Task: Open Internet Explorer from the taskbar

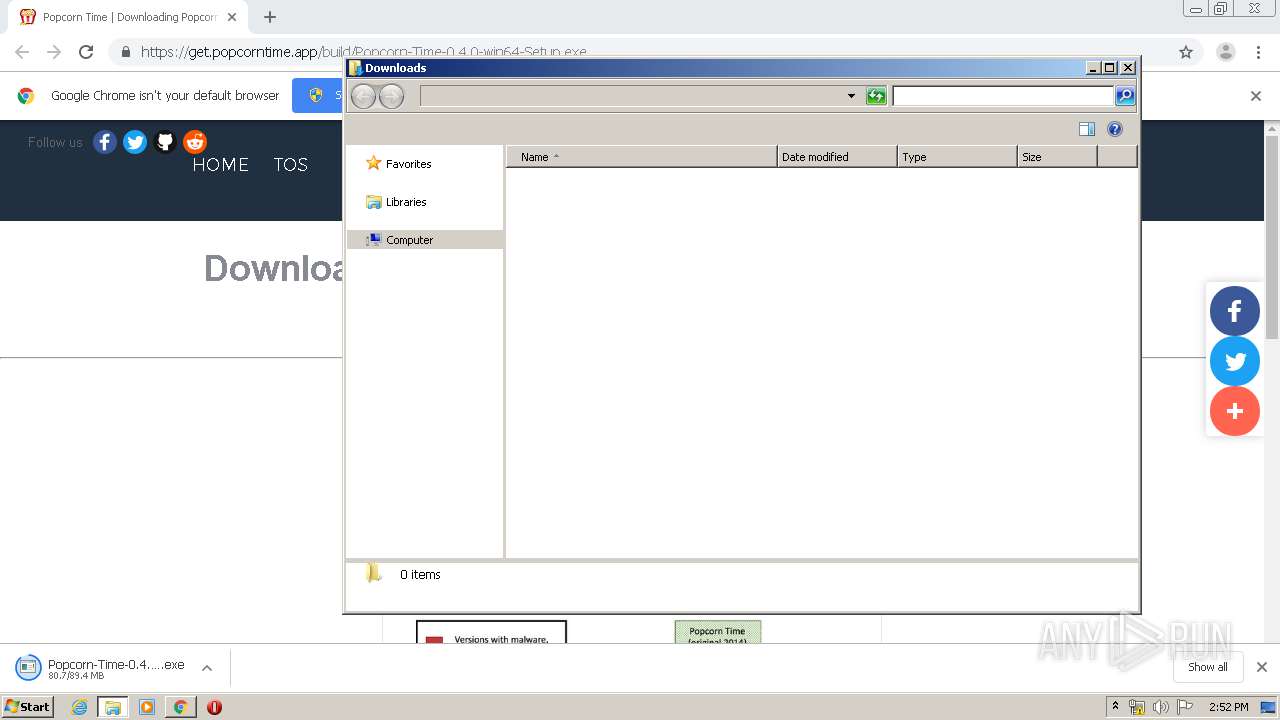Action: coord(79,707)
